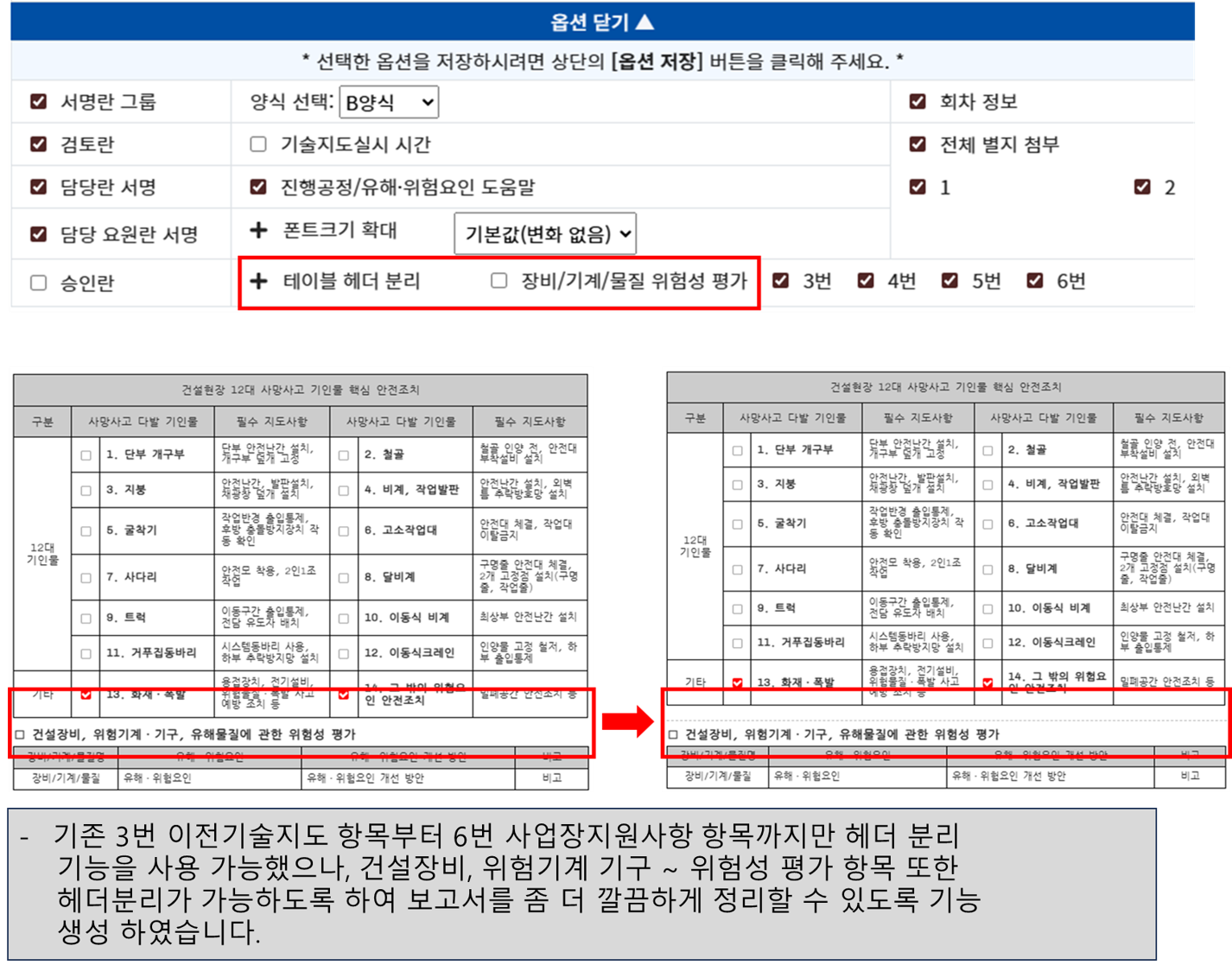This screenshot has width=1232, height=965.
Task: Click 12대 기인물 cell in right table
Action: (x=695, y=546)
